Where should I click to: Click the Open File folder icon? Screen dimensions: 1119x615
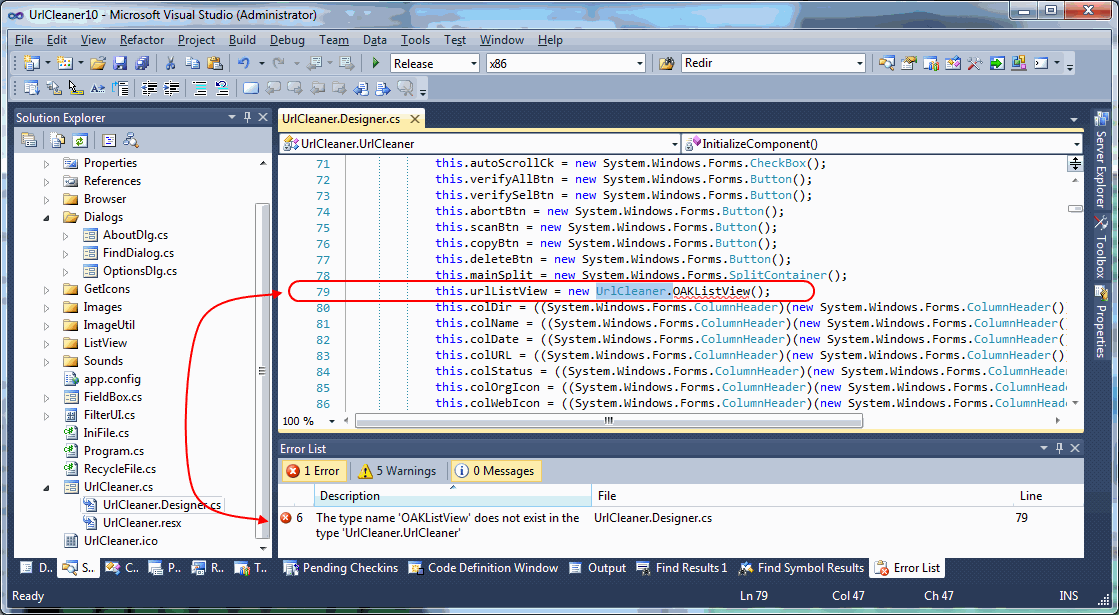(98, 63)
